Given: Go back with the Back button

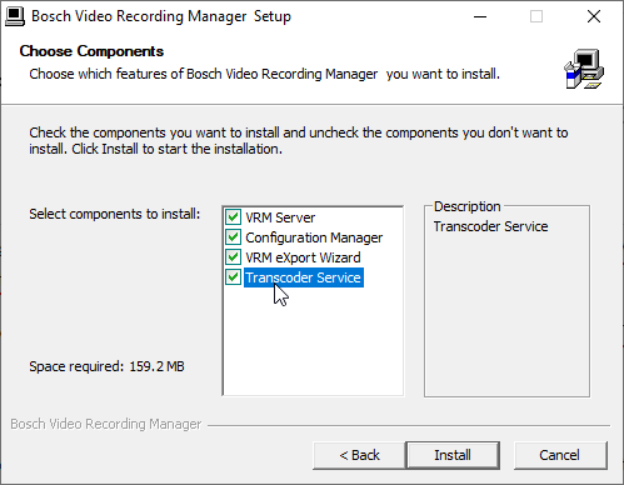Looking at the screenshot, I should pyautogui.click(x=359, y=455).
